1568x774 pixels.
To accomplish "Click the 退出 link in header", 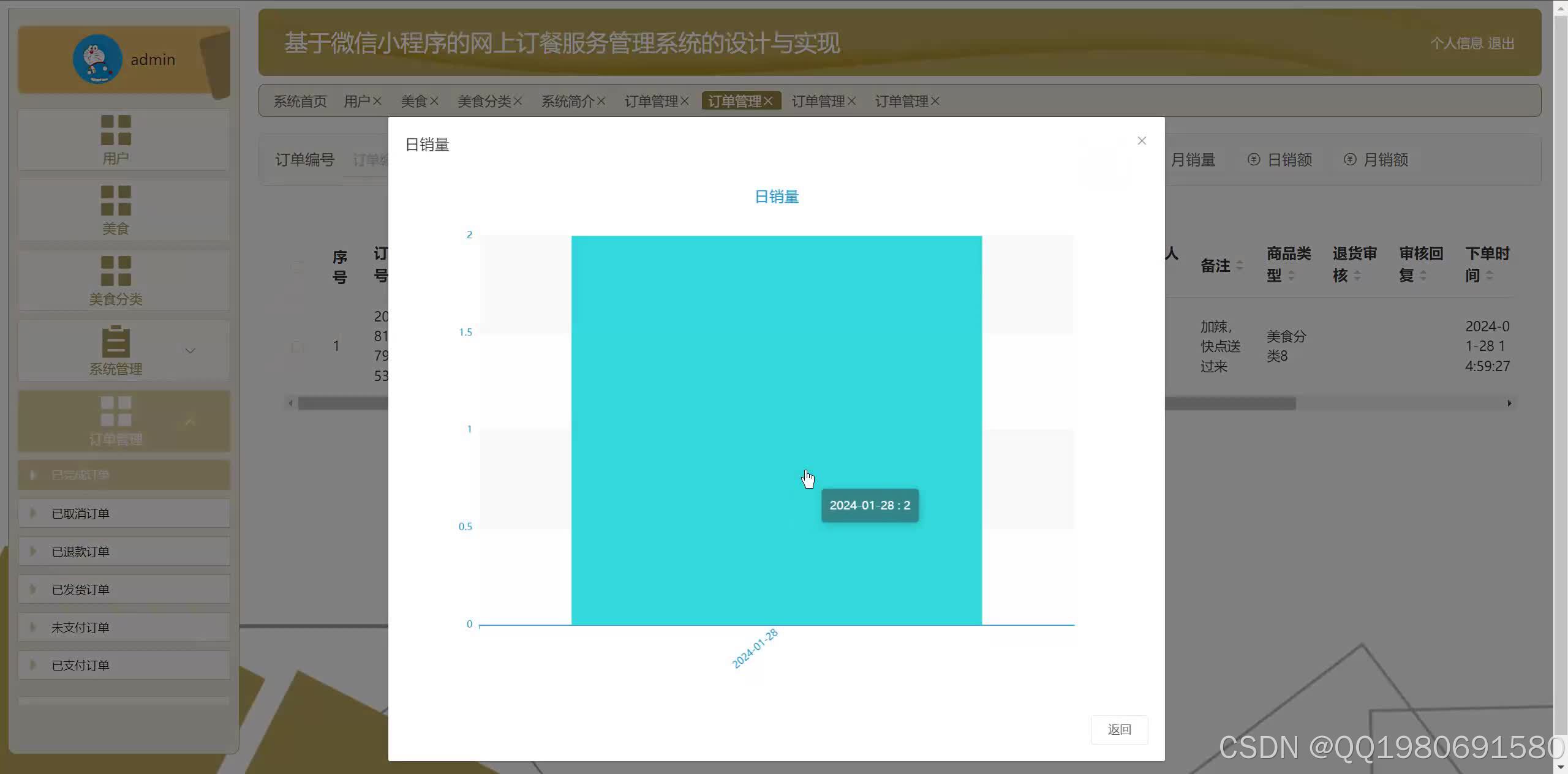I will [x=1501, y=43].
